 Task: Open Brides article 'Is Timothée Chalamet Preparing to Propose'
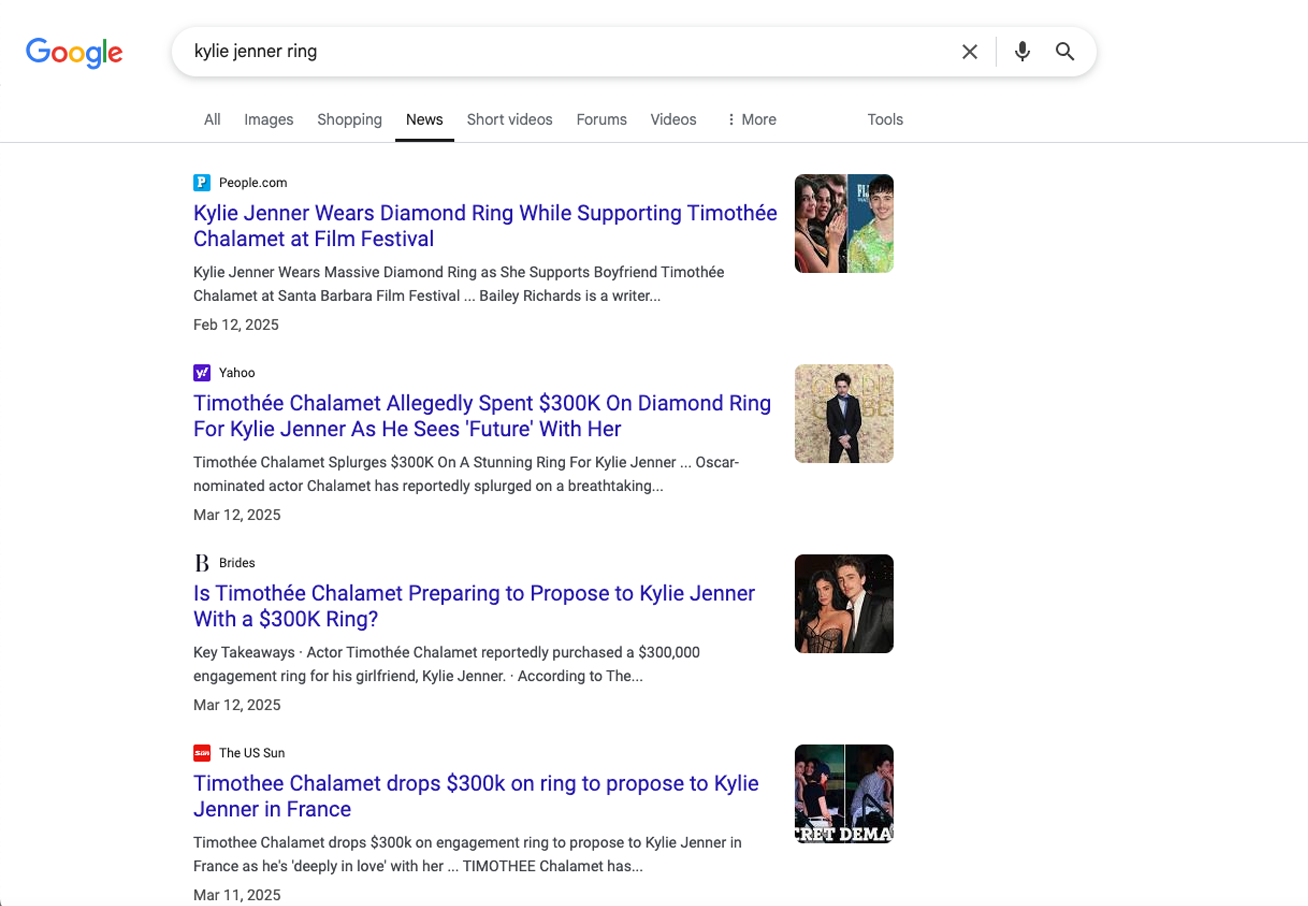[474, 606]
